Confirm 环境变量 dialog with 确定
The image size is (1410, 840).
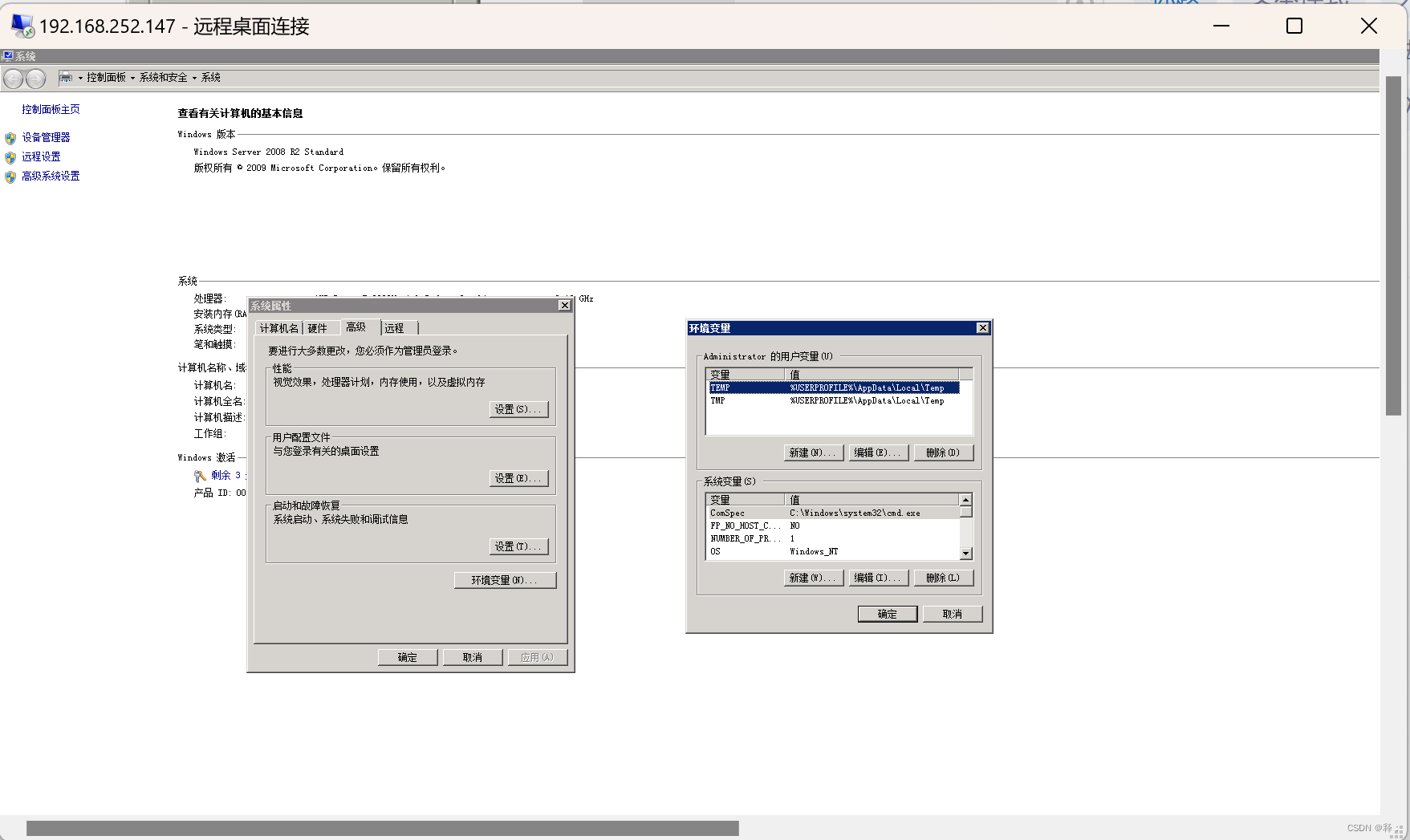coord(888,614)
